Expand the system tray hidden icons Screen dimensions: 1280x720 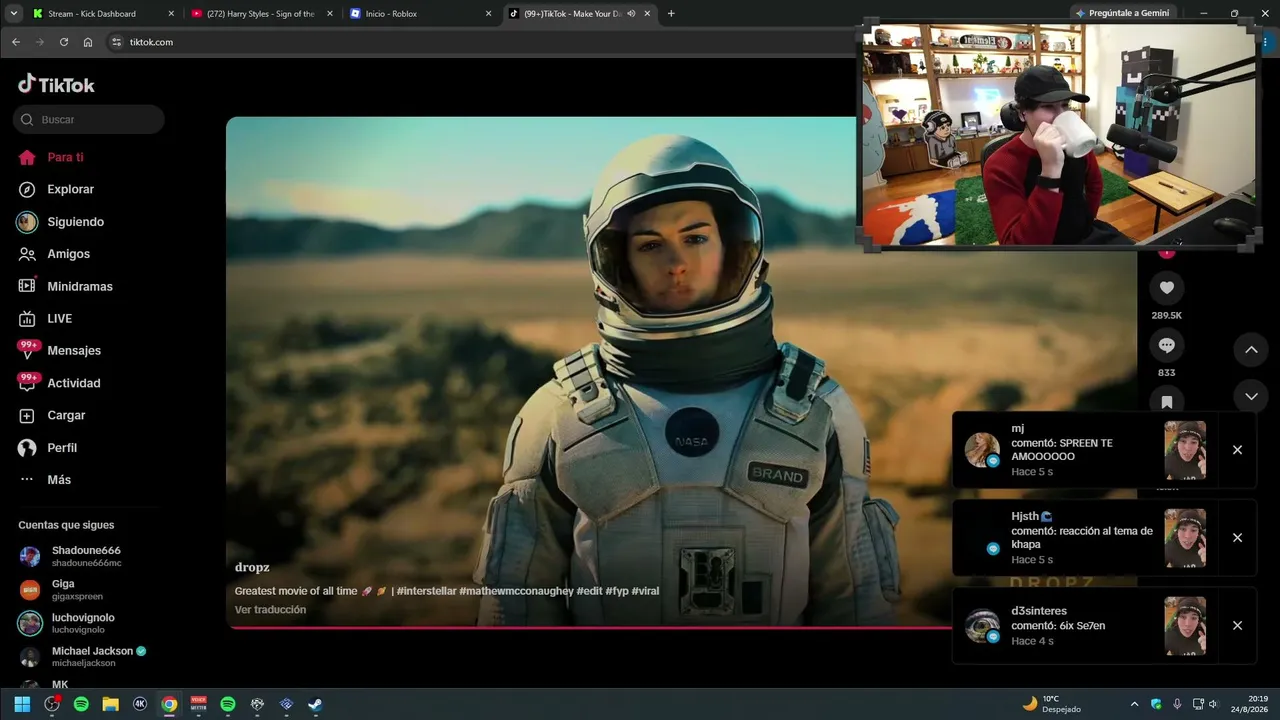point(1134,704)
